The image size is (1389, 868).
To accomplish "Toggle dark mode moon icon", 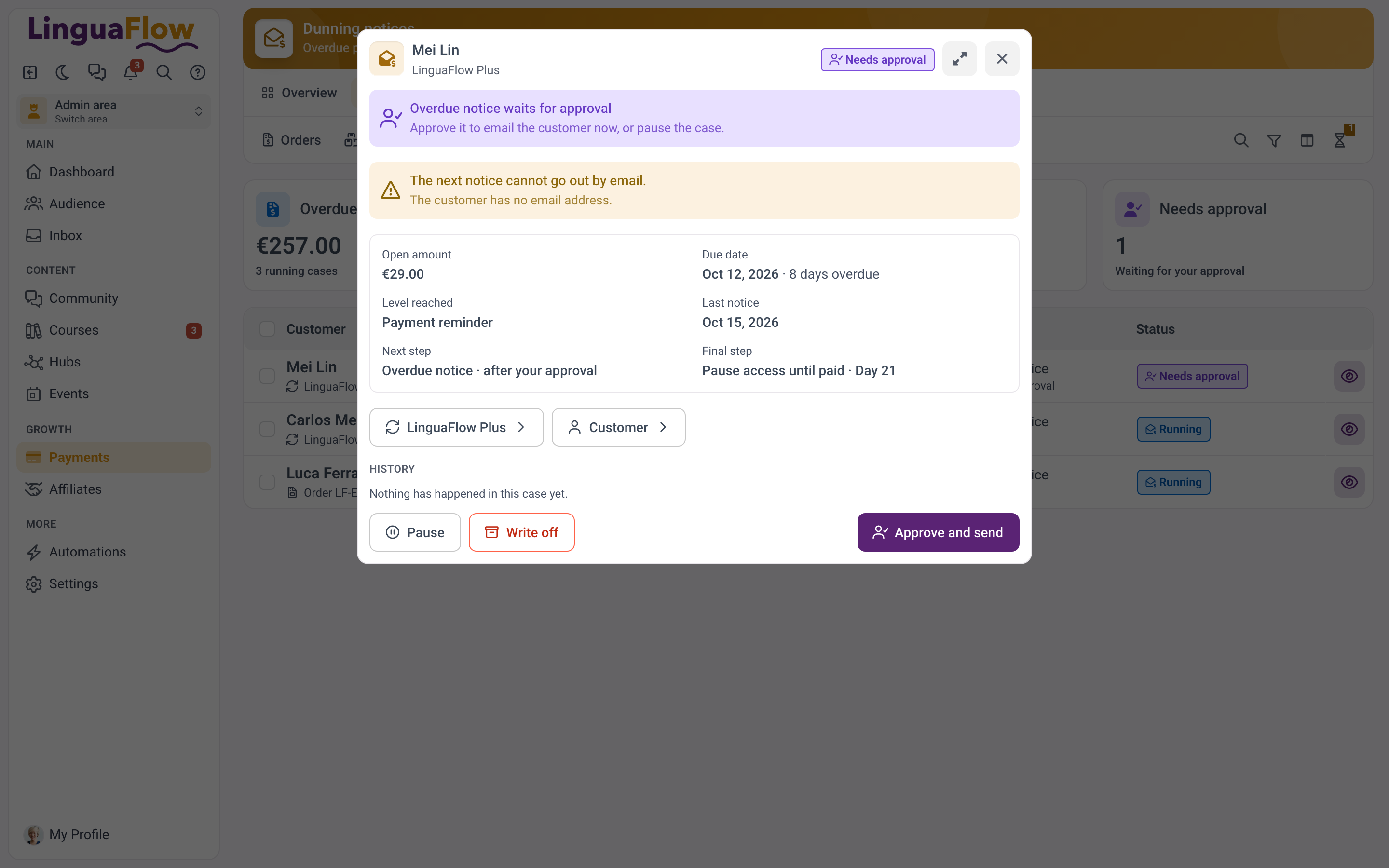I will (x=63, y=72).
